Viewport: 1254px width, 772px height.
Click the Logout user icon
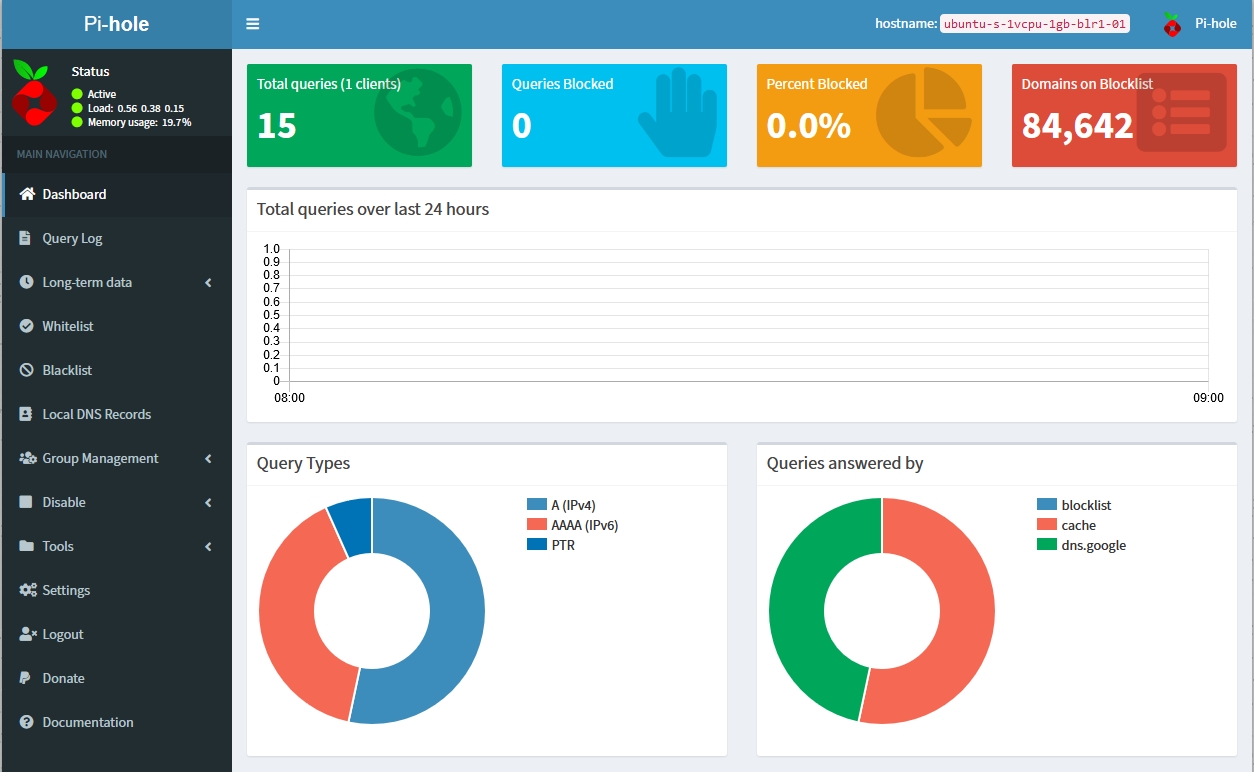28,634
